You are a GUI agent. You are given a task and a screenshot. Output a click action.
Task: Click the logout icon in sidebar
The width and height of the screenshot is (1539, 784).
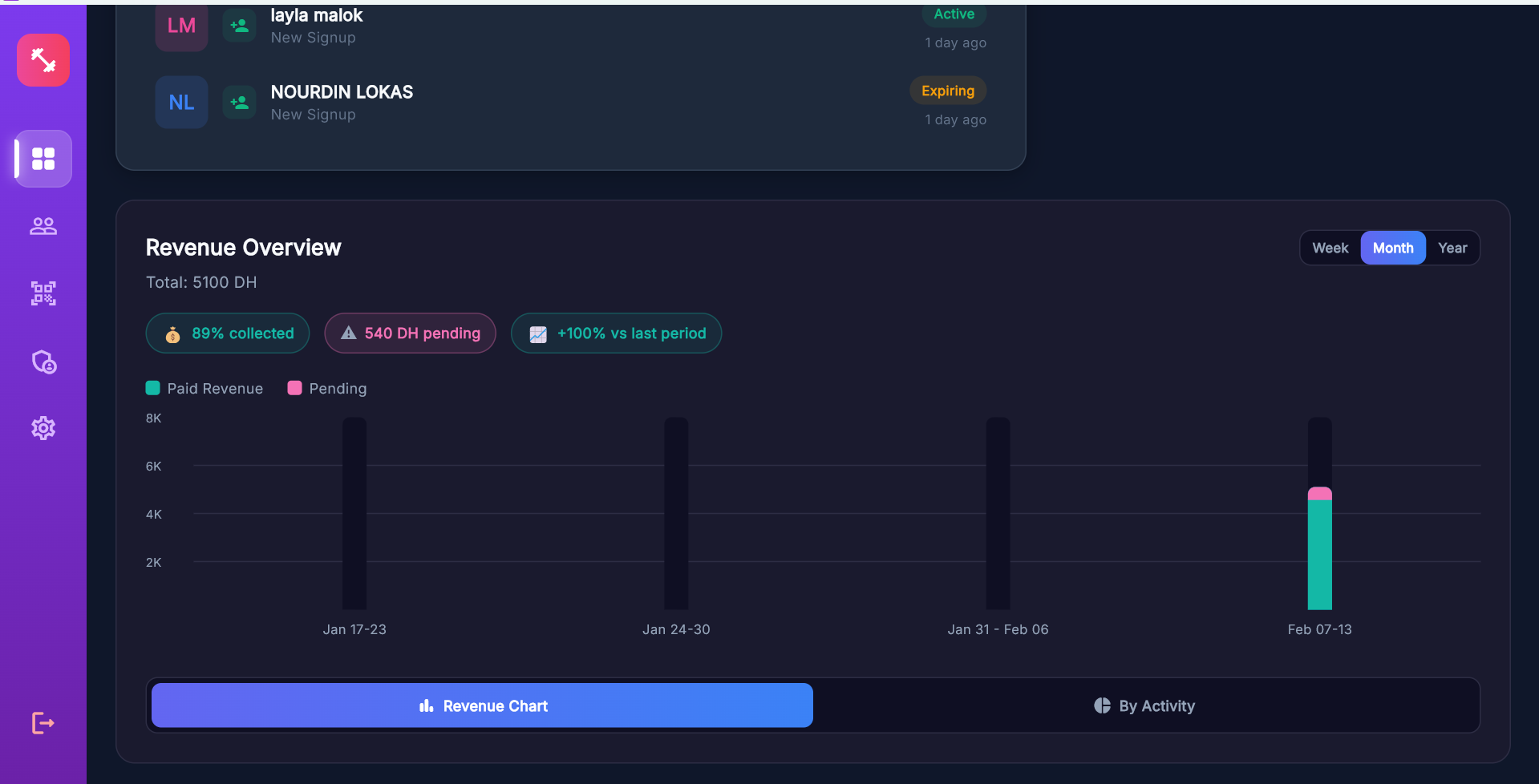(43, 723)
